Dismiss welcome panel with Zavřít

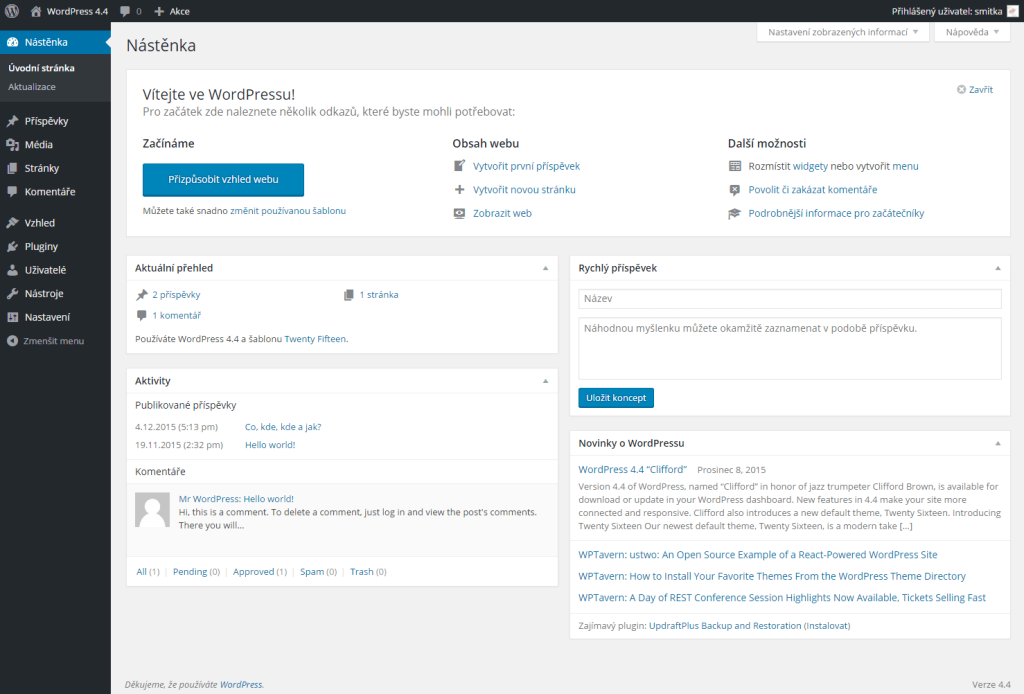(x=975, y=90)
